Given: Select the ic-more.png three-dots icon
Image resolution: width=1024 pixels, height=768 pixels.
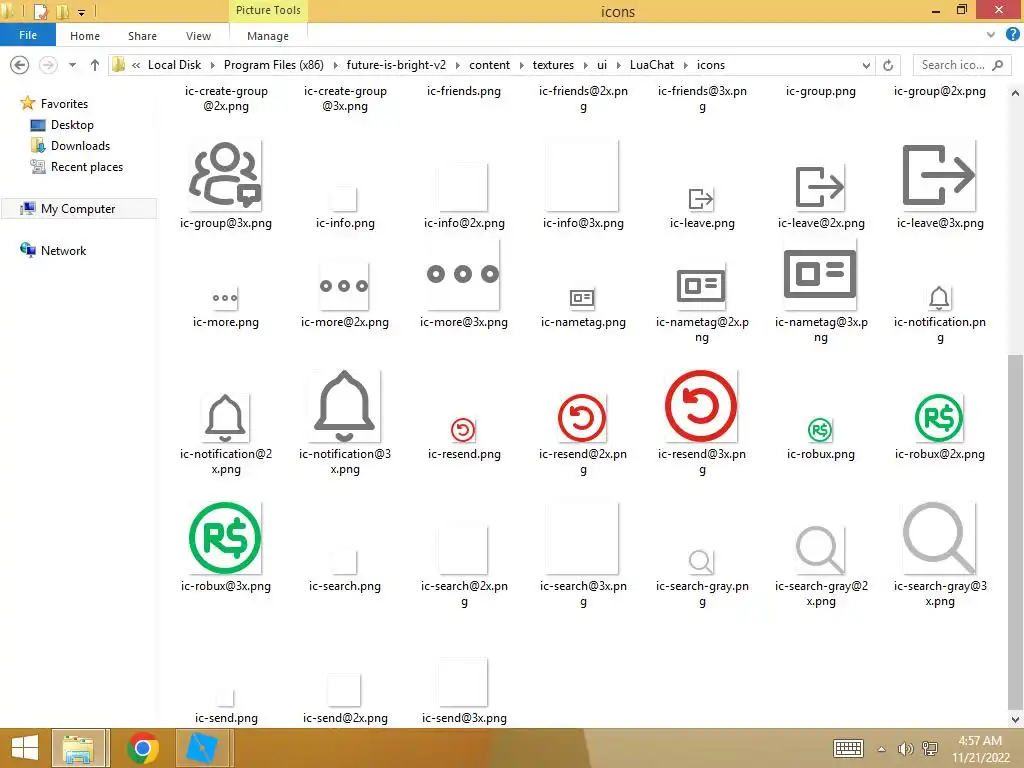Looking at the screenshot, I should click(225, 298).
